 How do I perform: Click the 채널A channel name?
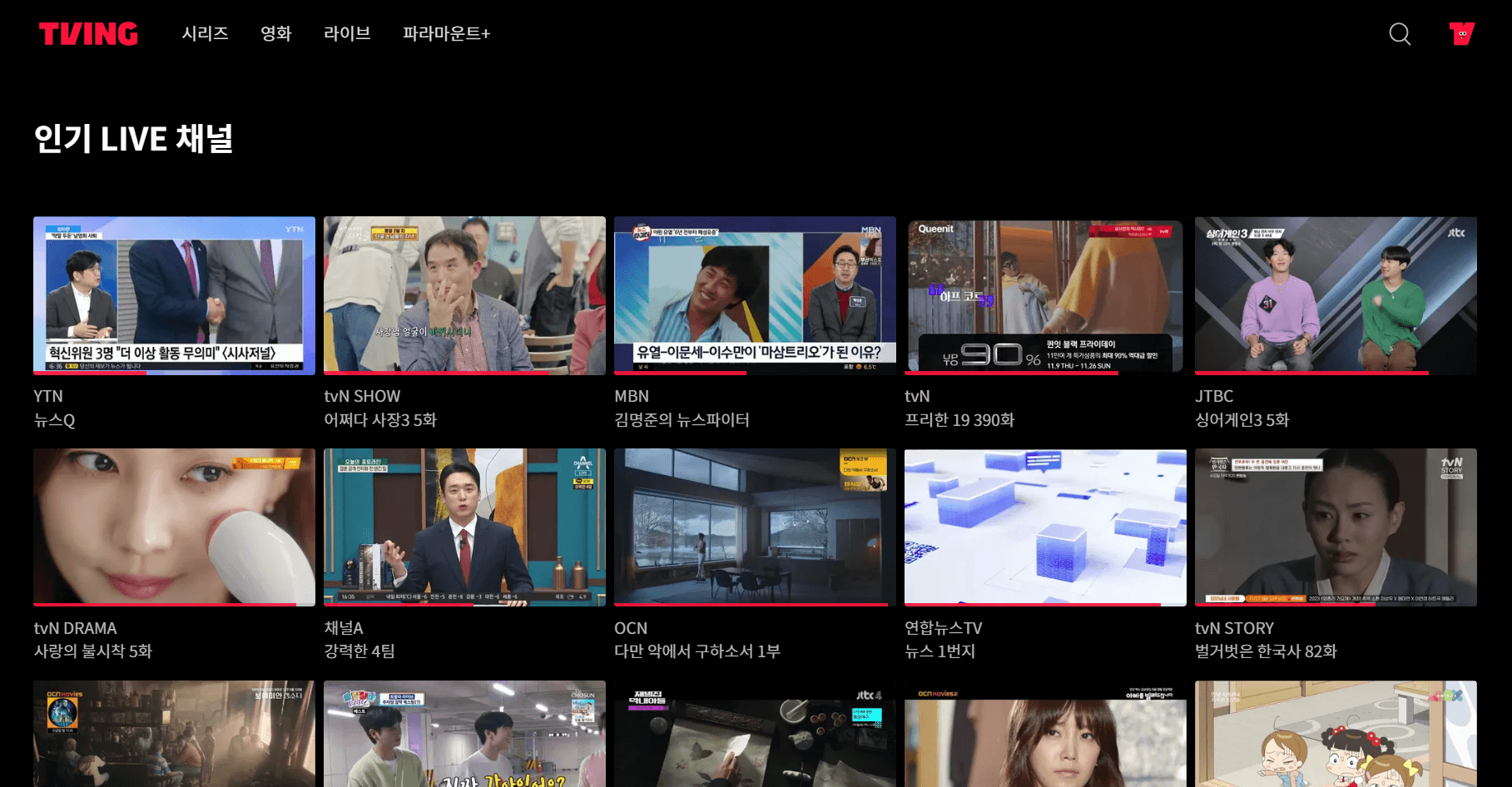pos(344,628)
